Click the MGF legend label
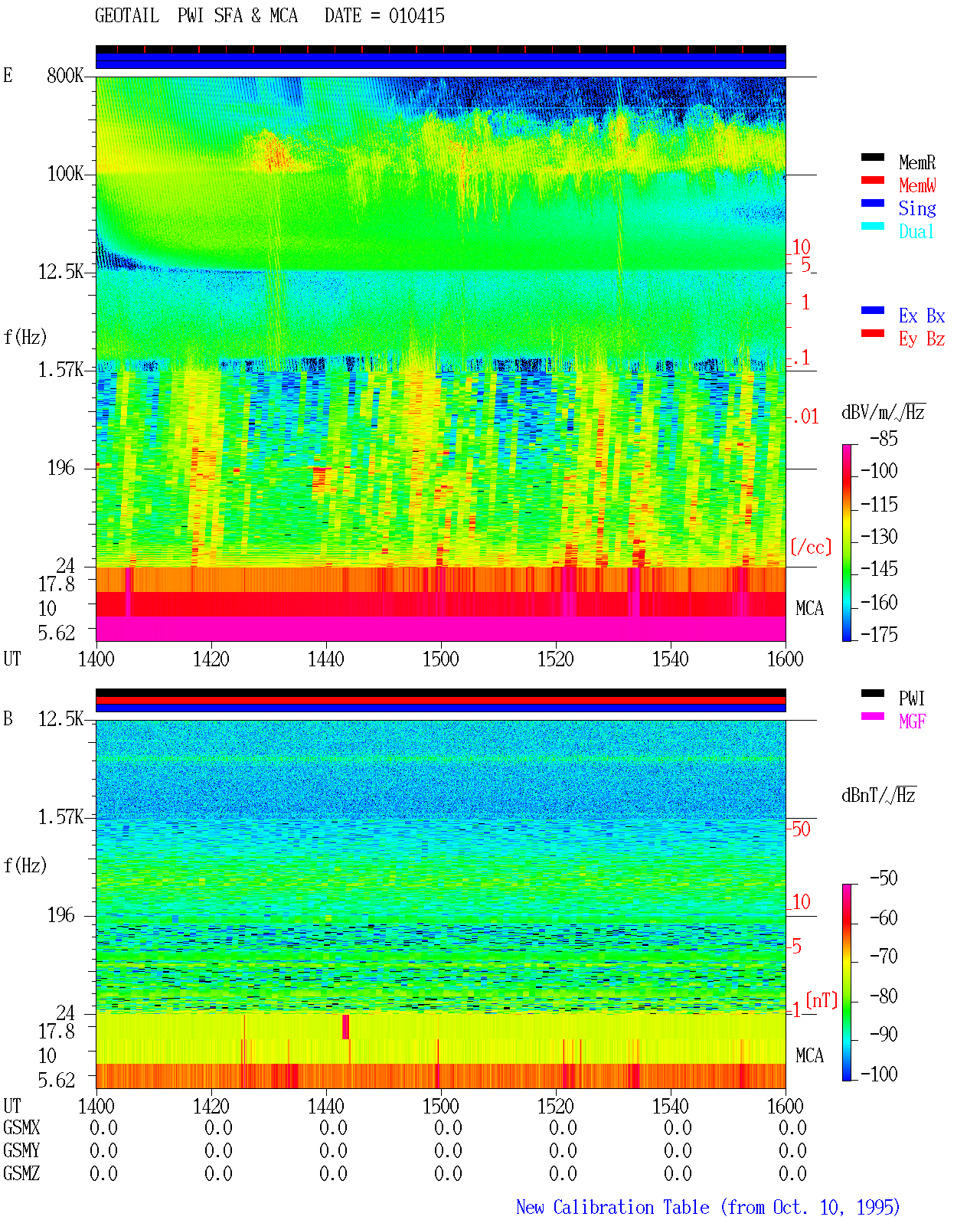 tap(913, 721)
